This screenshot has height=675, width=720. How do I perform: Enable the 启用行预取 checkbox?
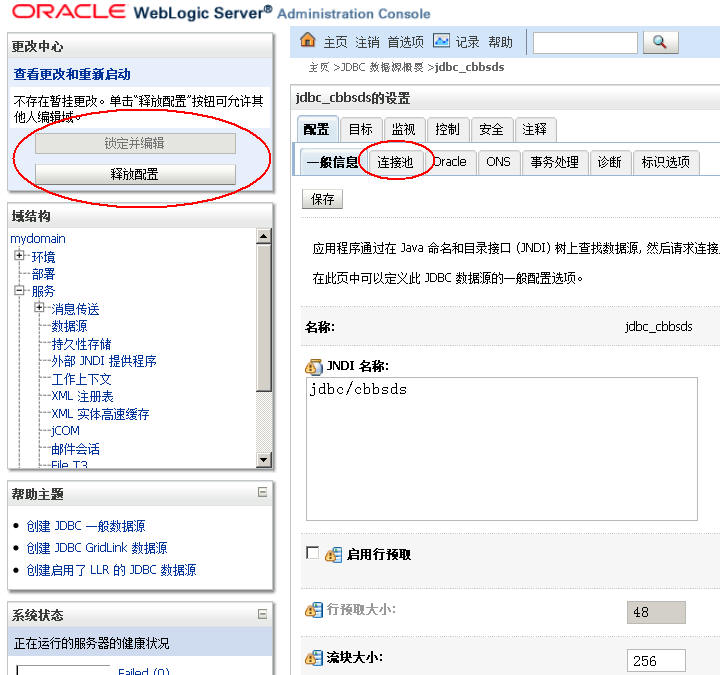[x=312, y=552]
